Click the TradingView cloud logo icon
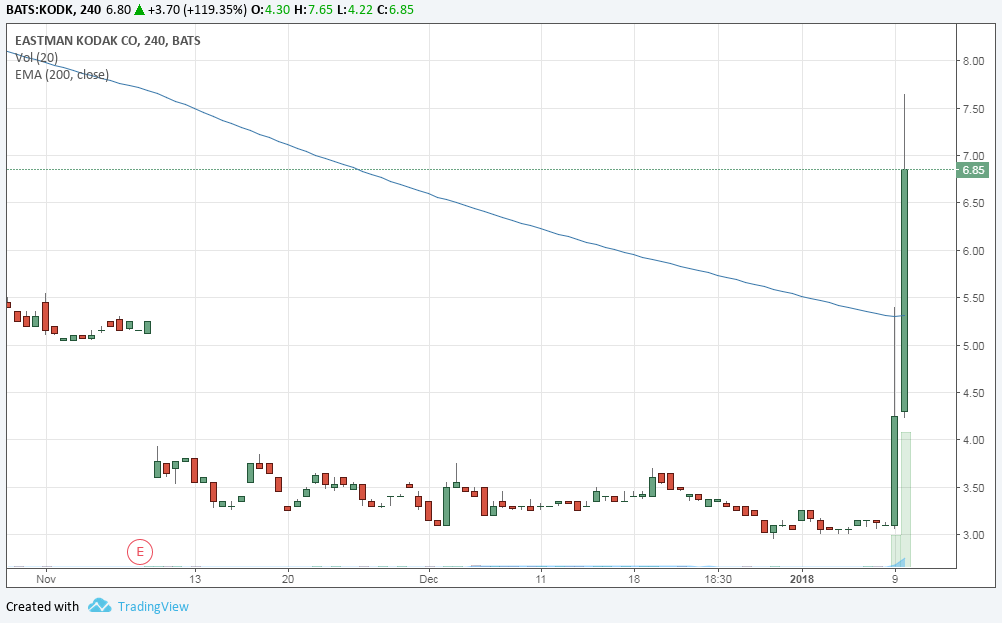1002x623 pixels. [x=99, y=606]
